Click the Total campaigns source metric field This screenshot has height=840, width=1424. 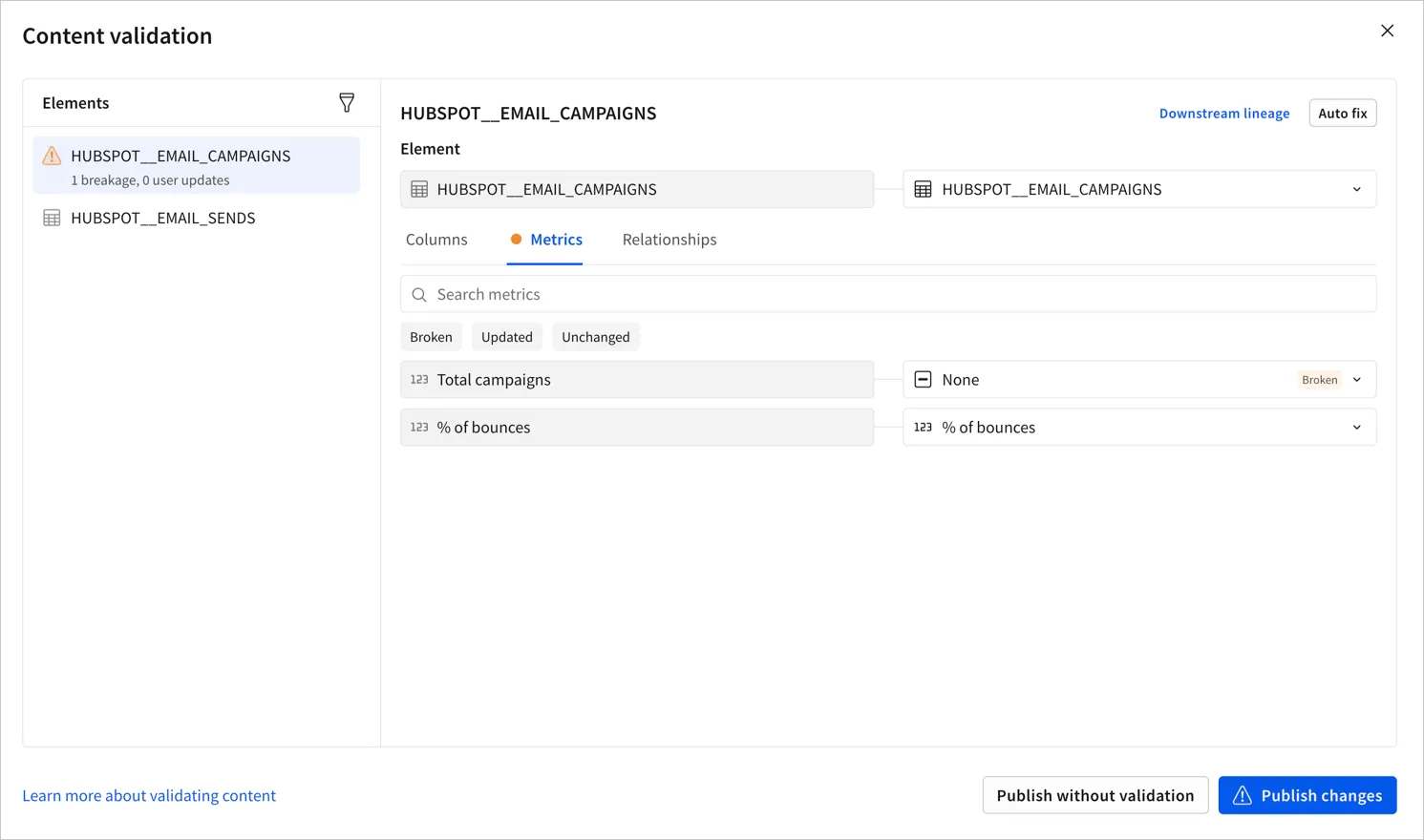coord(637,379)
